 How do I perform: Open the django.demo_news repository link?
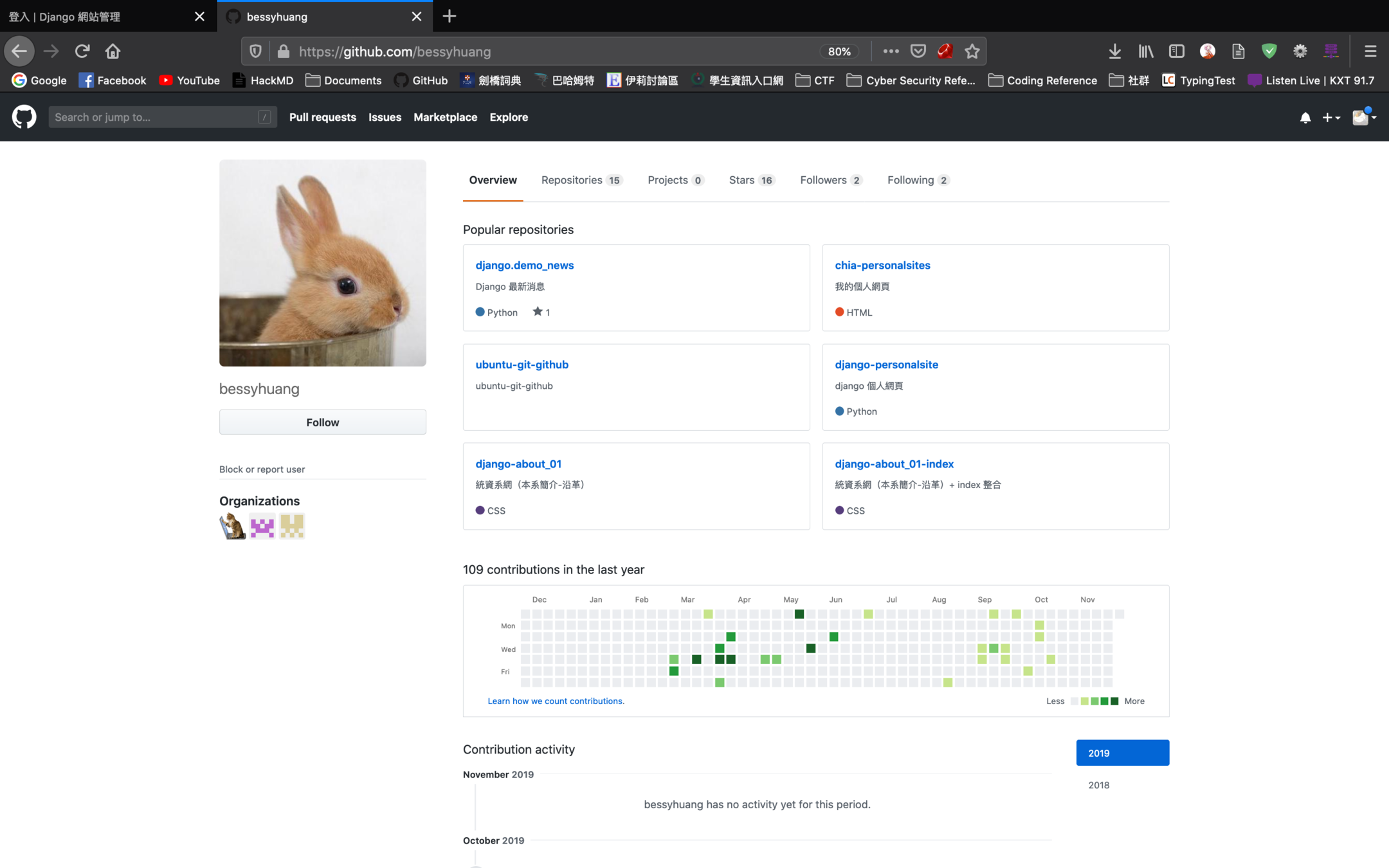[x=524, y=265]
